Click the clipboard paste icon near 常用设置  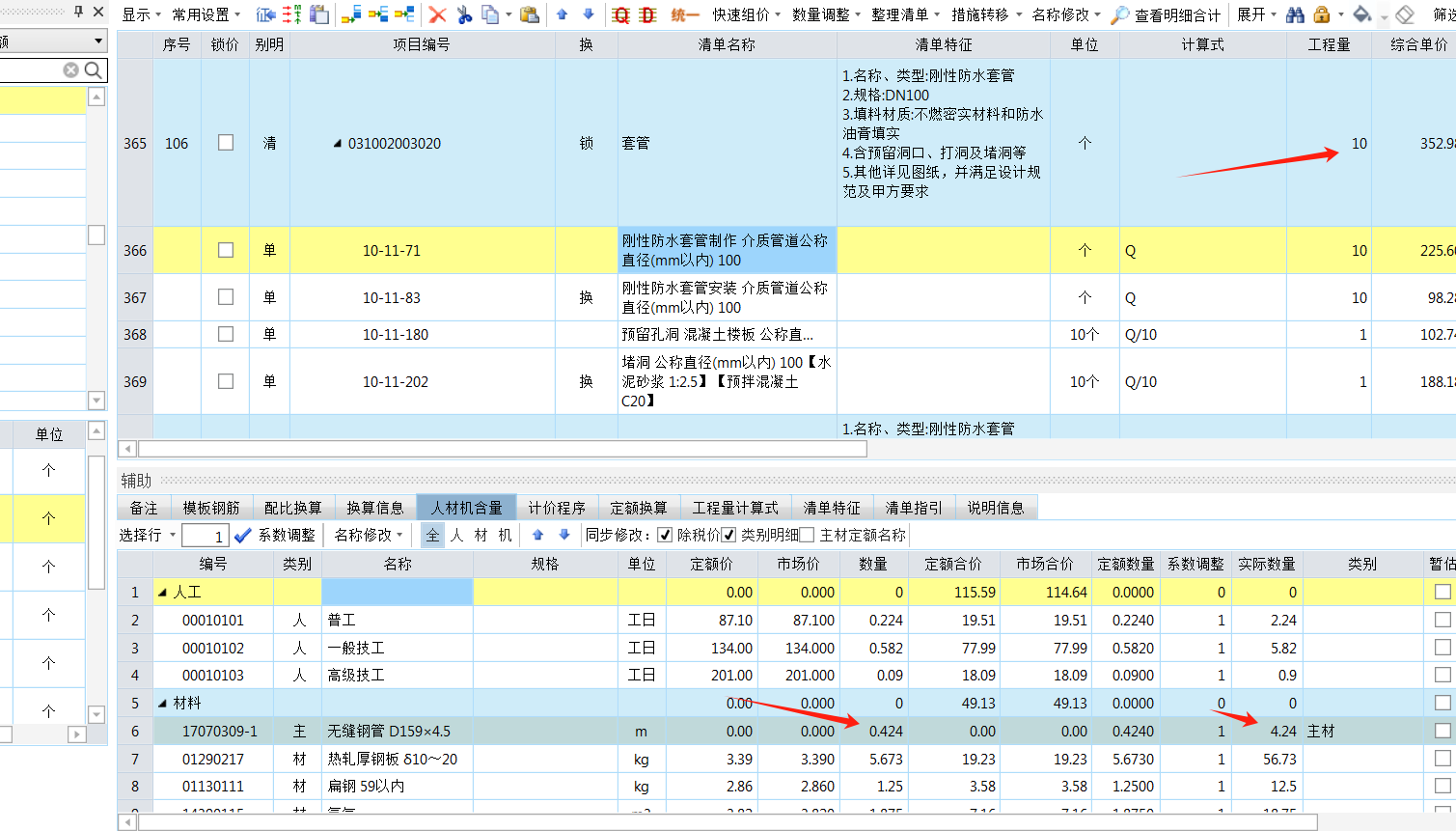(x=319, y=14)
